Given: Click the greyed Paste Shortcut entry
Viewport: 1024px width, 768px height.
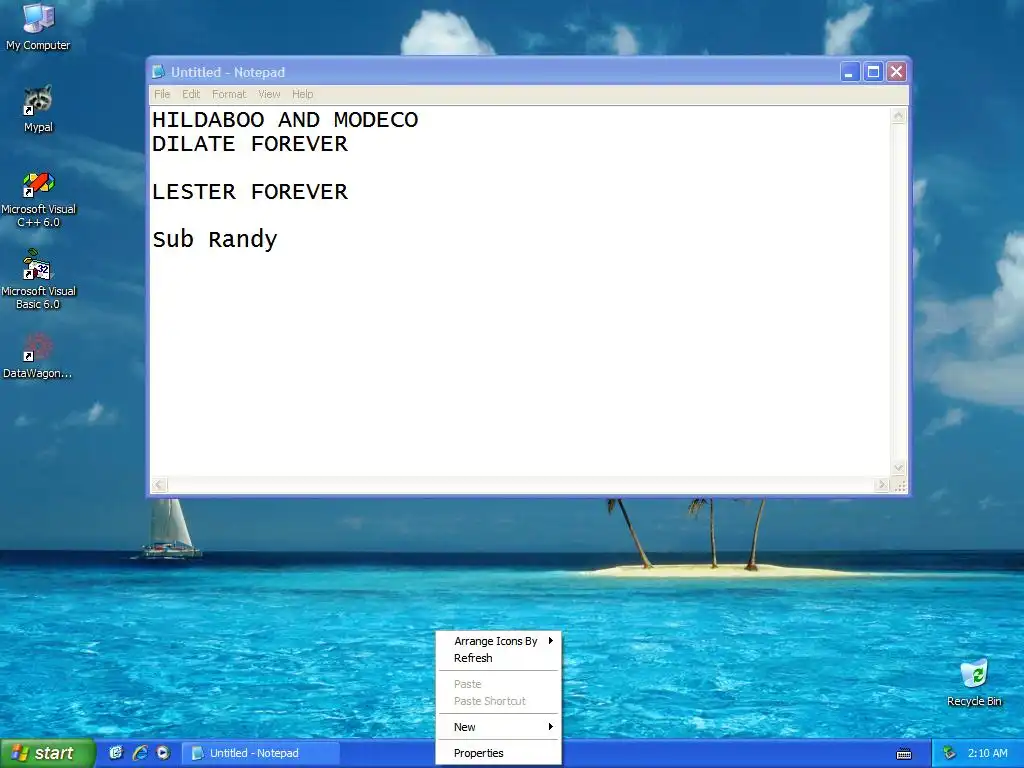Looking at the screenshot, I should tap(498, 701).
